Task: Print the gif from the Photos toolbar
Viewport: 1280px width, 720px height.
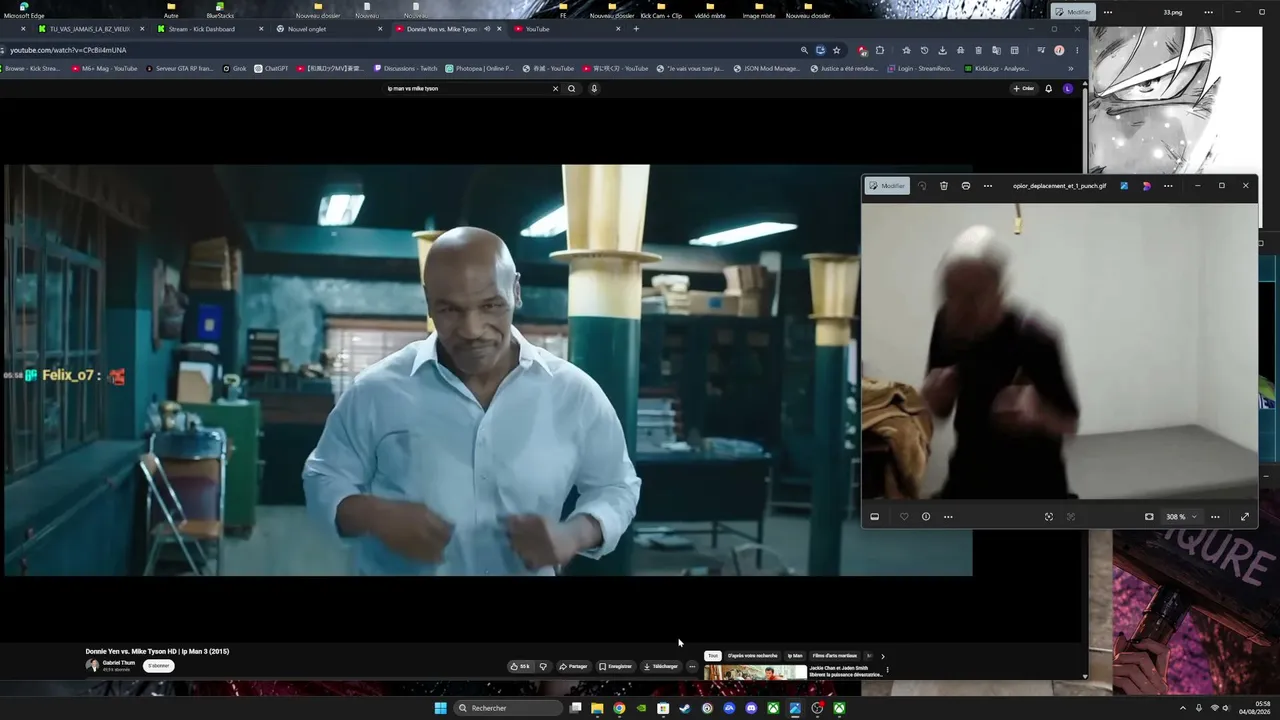Action: pos(966,186)
